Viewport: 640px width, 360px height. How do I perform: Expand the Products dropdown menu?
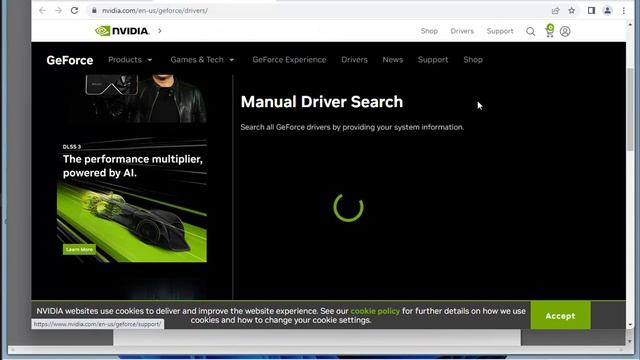coord(130,60)
